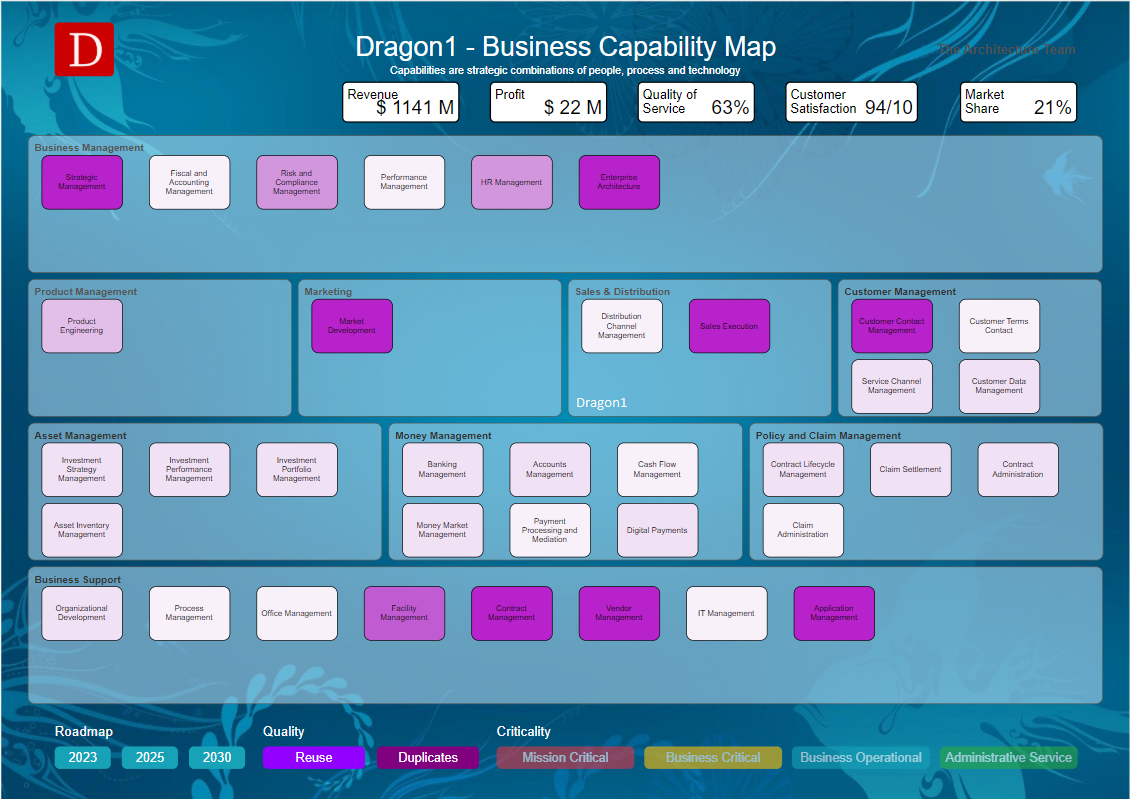
Task: Toggle Business Operational criticality view
Action: pyautogui.click(x=860, y=757)
